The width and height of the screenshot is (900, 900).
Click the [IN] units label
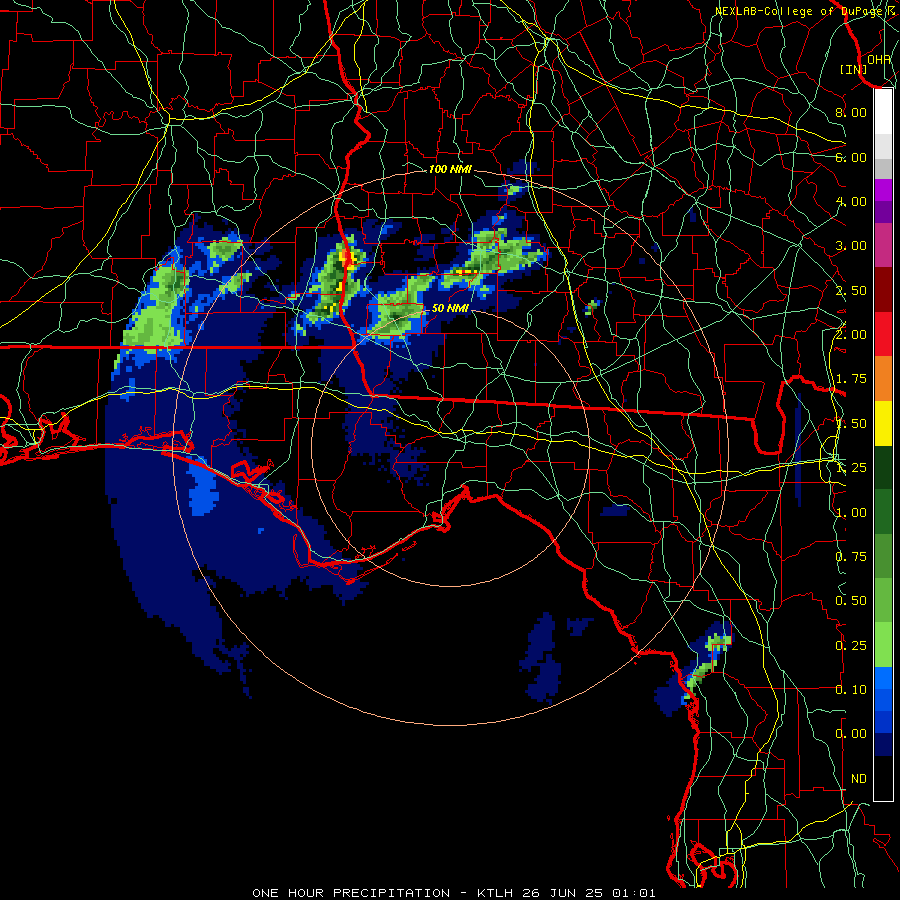pyautogui.click(x=854, y=69)
